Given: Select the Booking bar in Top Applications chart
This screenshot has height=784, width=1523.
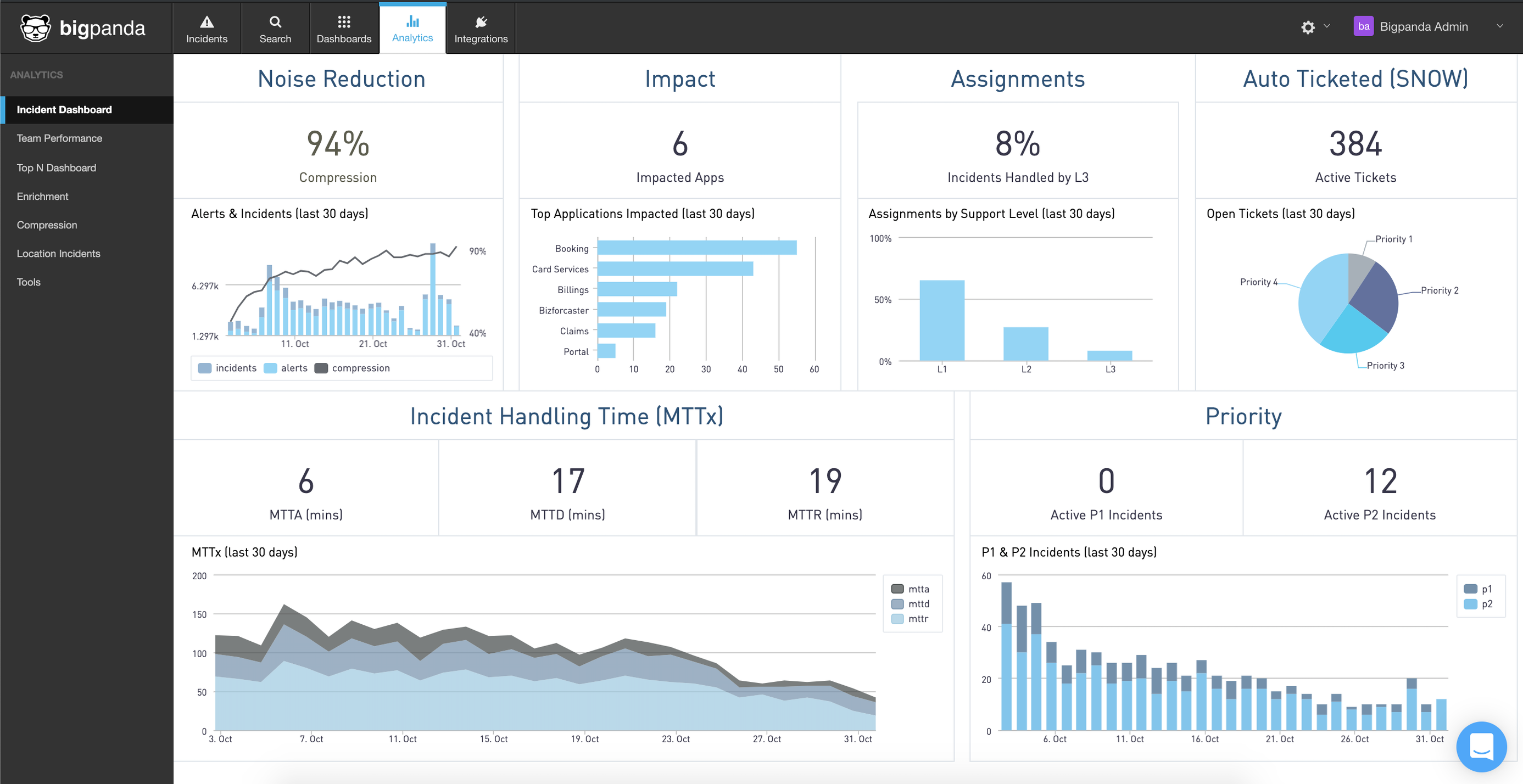Looking at the screenshot, I should [698, 248].
